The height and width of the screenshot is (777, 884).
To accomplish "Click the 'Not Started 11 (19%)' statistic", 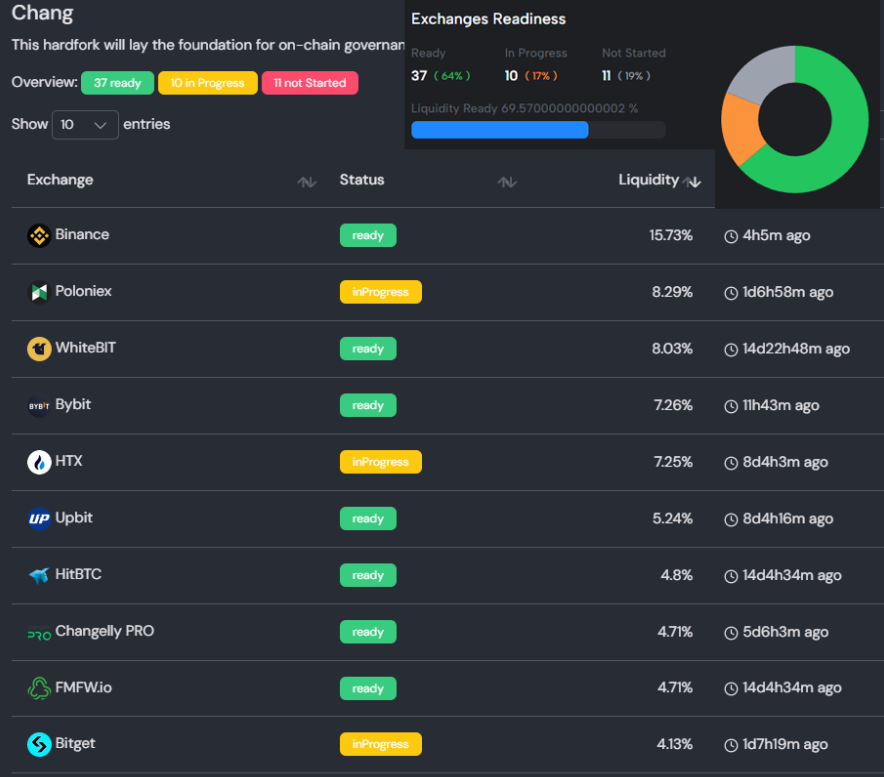I will click(634, 65).
